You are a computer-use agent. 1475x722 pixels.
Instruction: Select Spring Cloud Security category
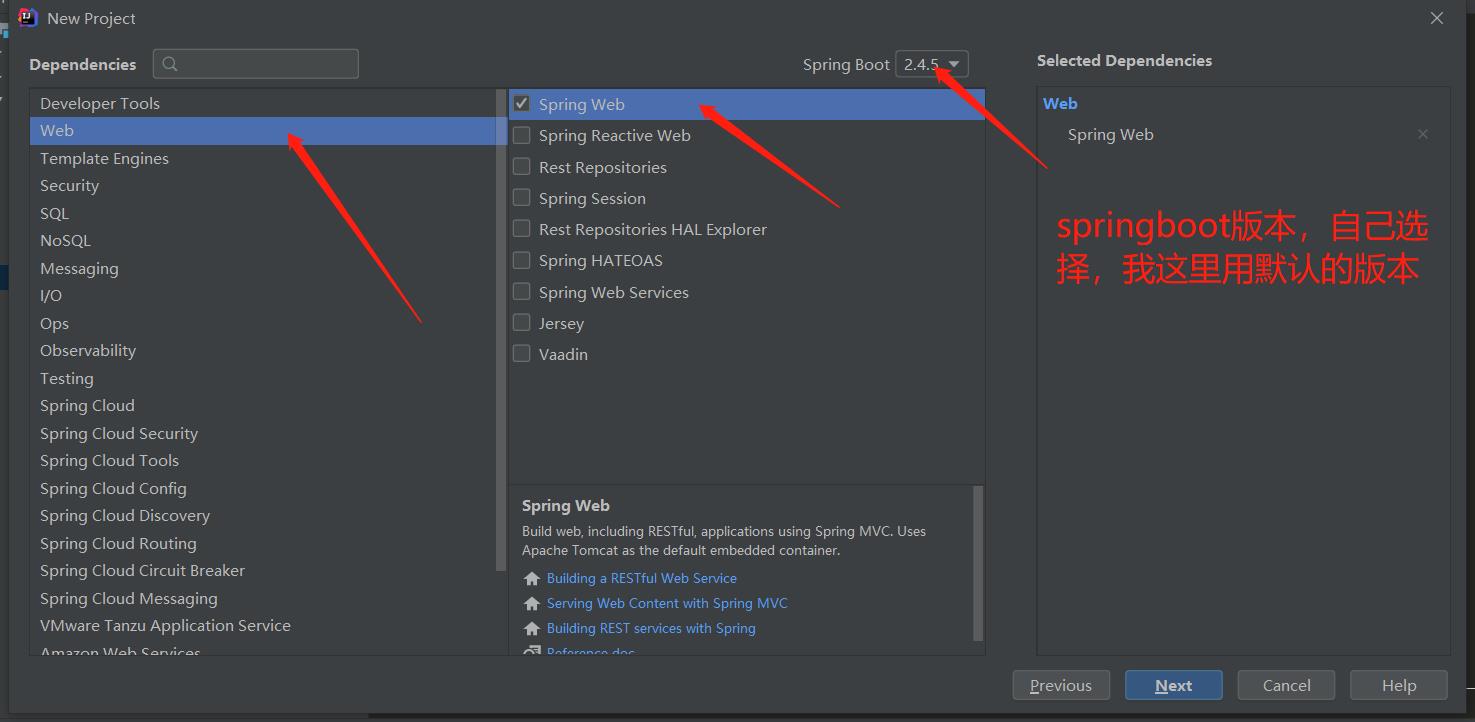265,433
